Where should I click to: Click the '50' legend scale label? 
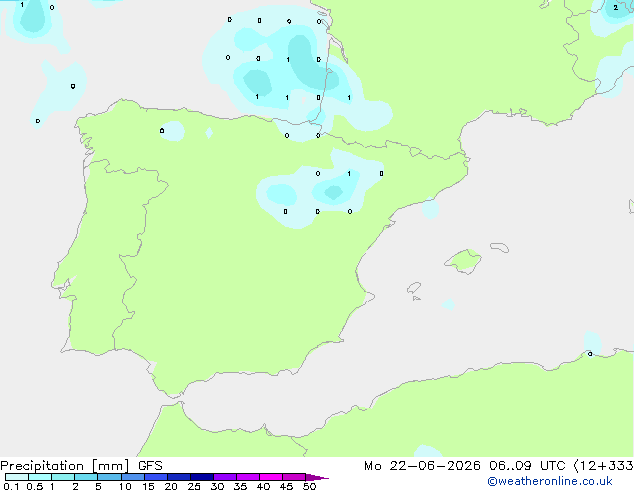click(x=309, y=486)
